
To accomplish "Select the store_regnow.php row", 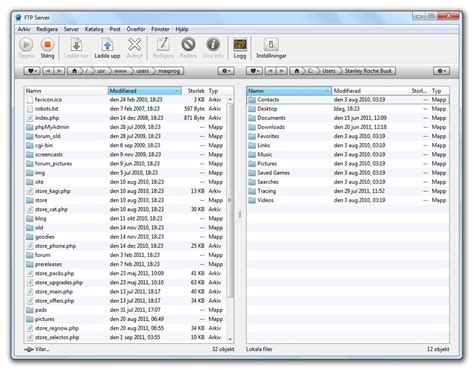I will click(x=125, y=328).
